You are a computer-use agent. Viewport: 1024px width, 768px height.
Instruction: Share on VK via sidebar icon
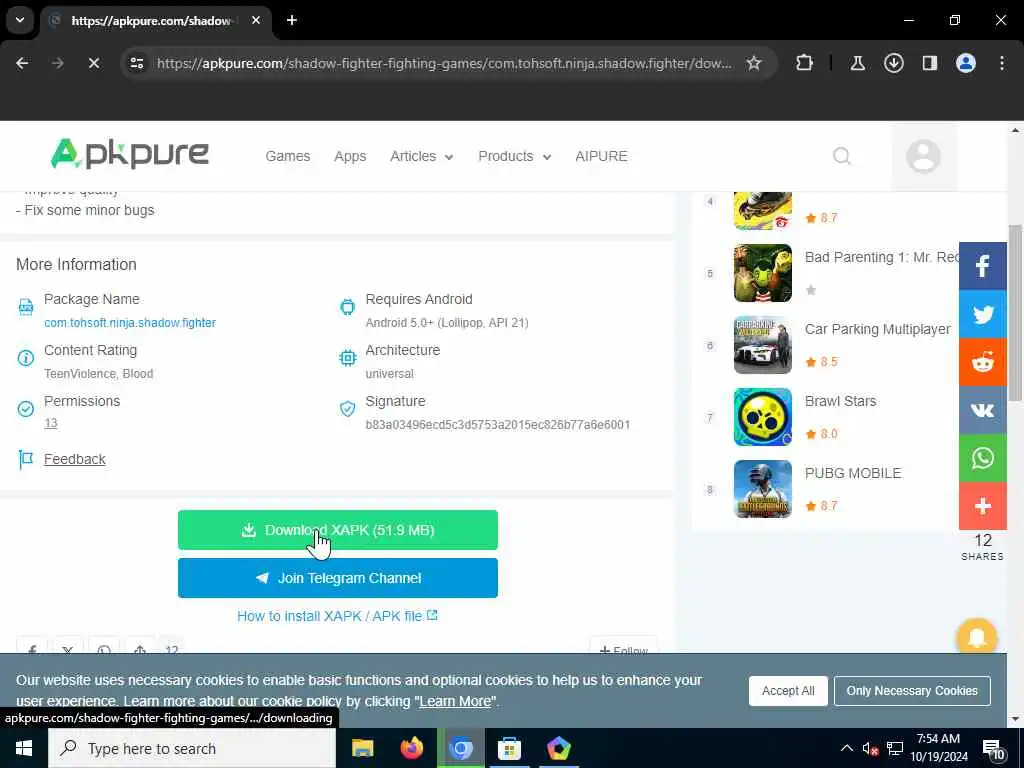(x=982, y=410)
